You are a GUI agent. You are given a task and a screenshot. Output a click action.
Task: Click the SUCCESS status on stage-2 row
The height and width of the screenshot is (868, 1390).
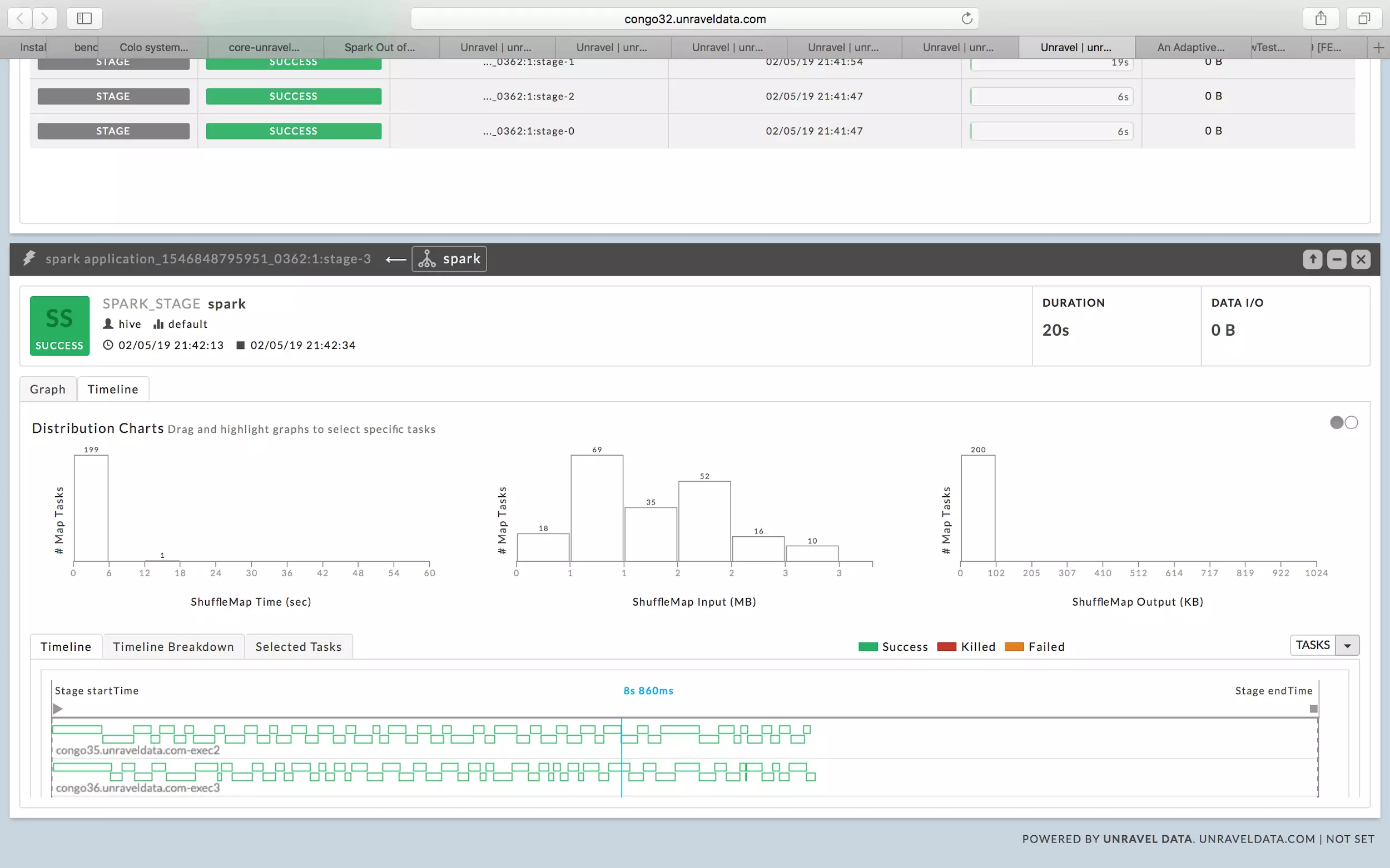(x=293, y=96)
